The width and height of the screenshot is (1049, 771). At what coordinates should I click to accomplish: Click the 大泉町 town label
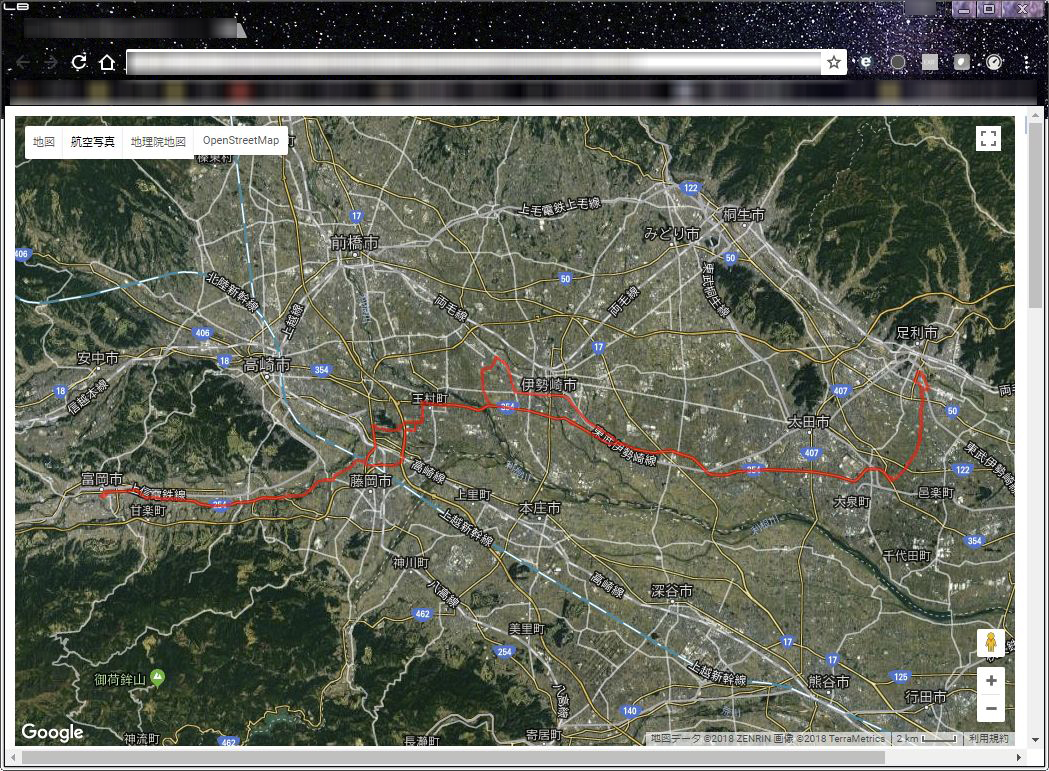pyautogui.click(x=852, y=501)
